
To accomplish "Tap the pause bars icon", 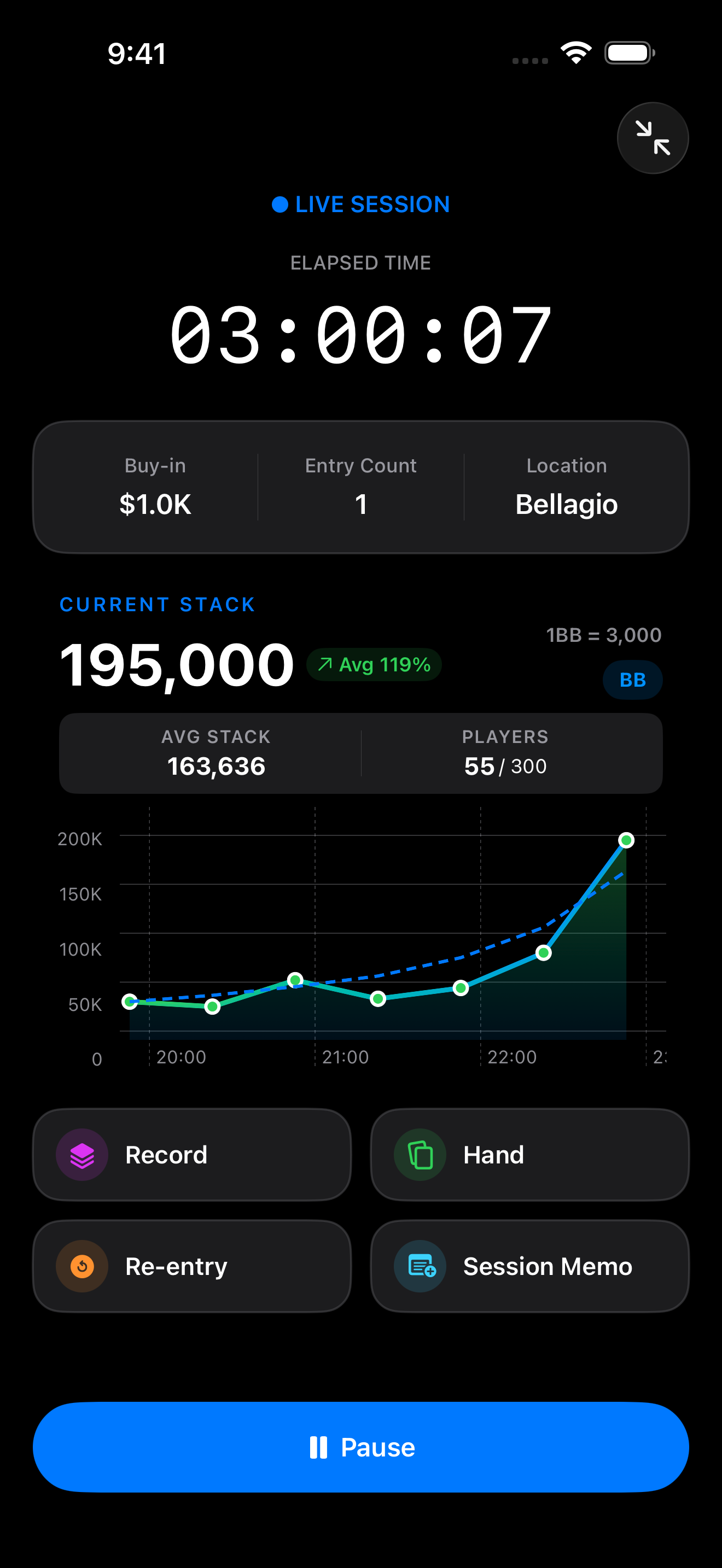I will 318,1447.
